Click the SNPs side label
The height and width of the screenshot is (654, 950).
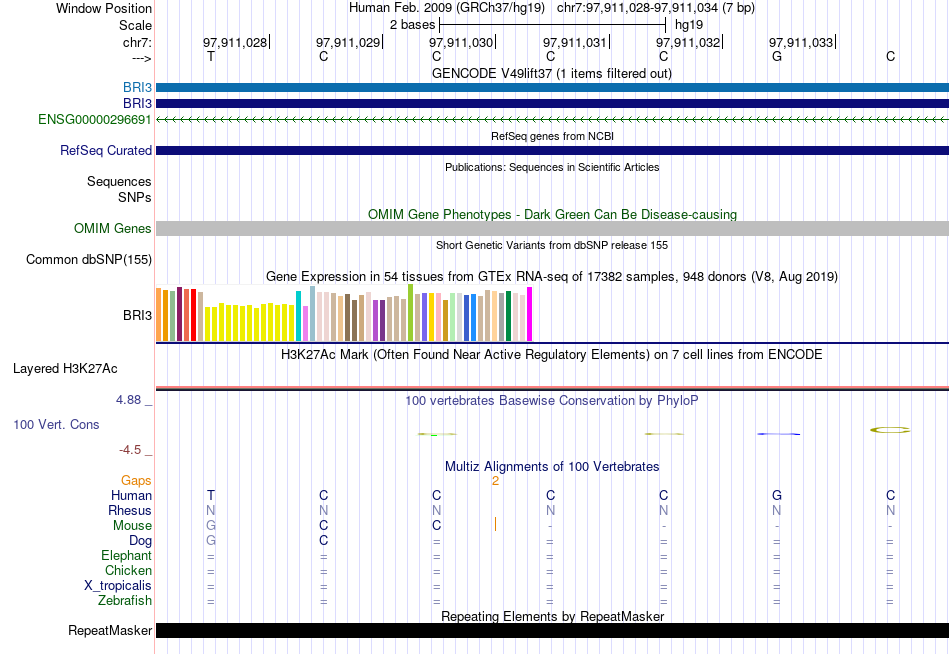coord(135,197)
